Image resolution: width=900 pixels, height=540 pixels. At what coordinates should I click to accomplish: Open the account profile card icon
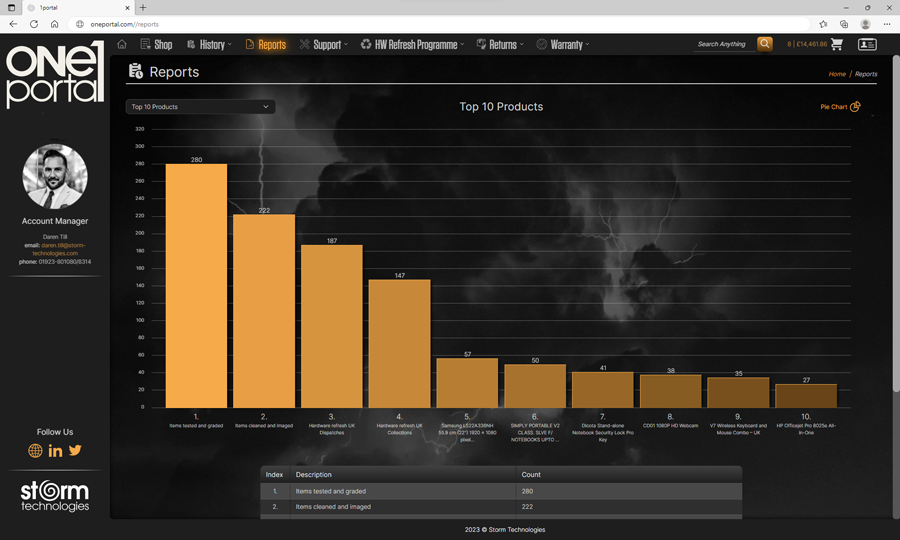coord(867,44)
